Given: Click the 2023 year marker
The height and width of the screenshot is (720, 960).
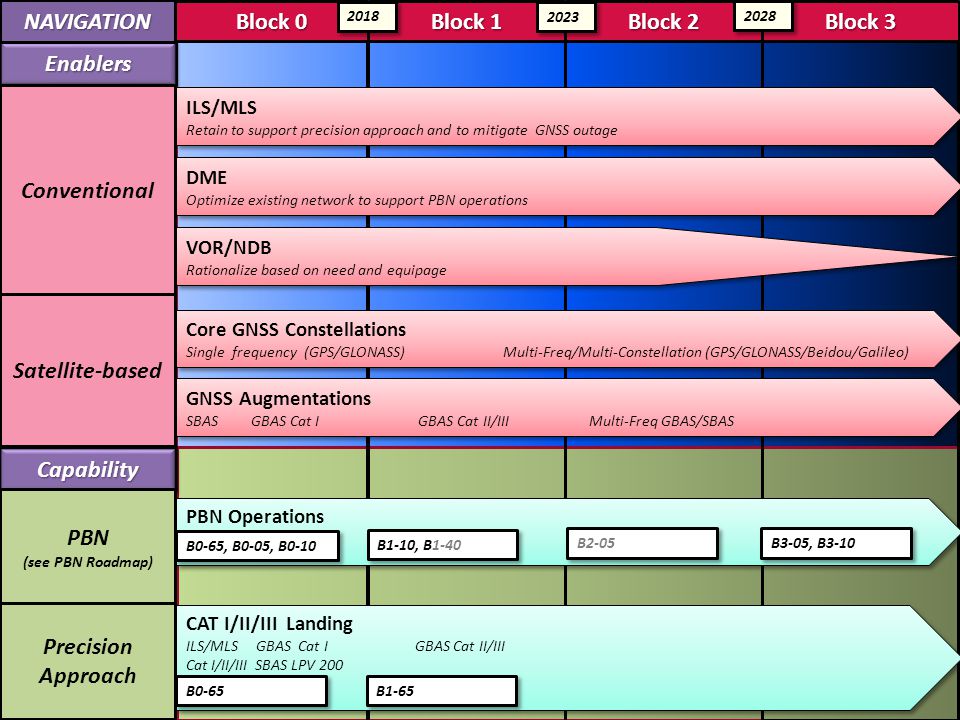Looking at the screenshot, I should point(566,17).
